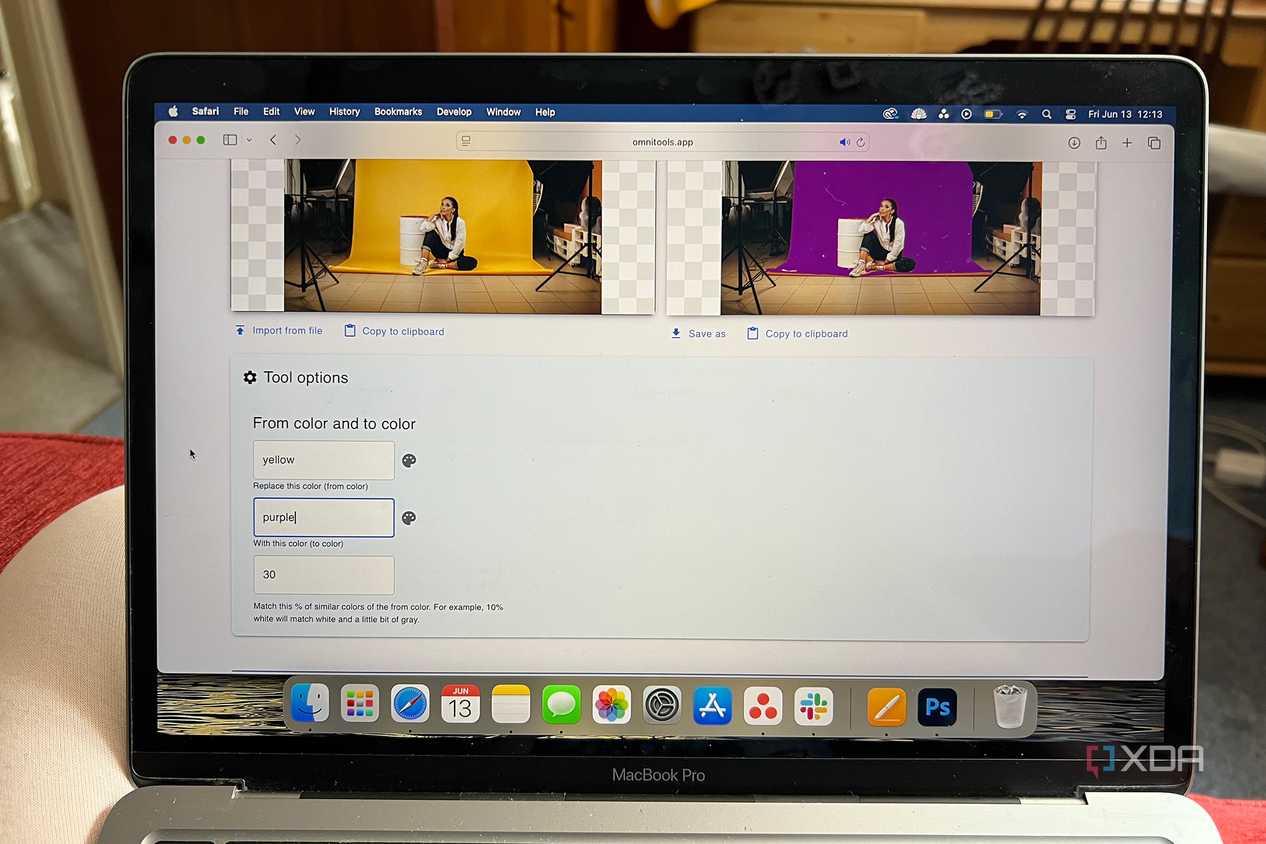Copy the purple-backdrop image to clipboard
The height and width of the screenshot is (844, 1266).
pyautogui.click(x=797, y=334)
